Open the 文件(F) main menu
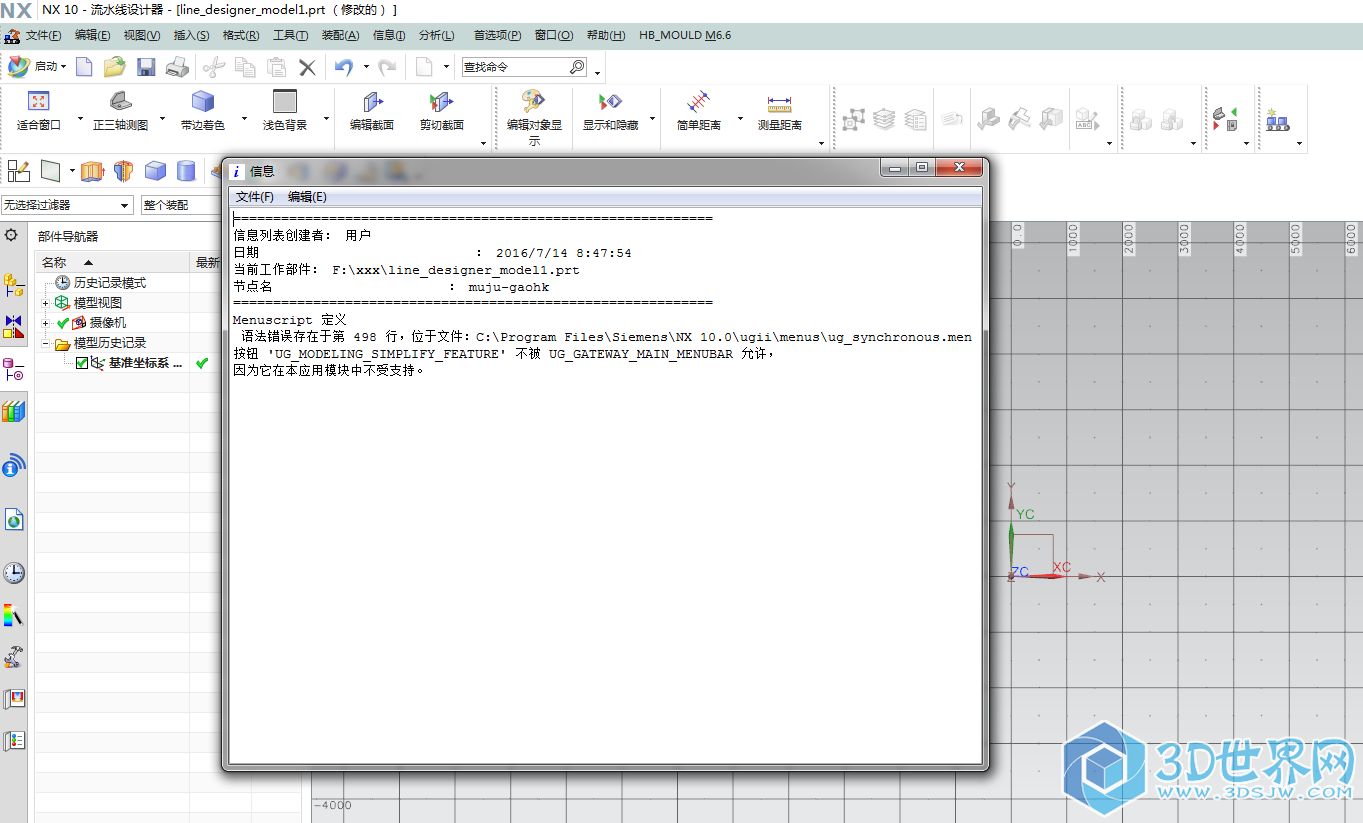This screenshot has height=823, width=1363. (x=43, y=35)
